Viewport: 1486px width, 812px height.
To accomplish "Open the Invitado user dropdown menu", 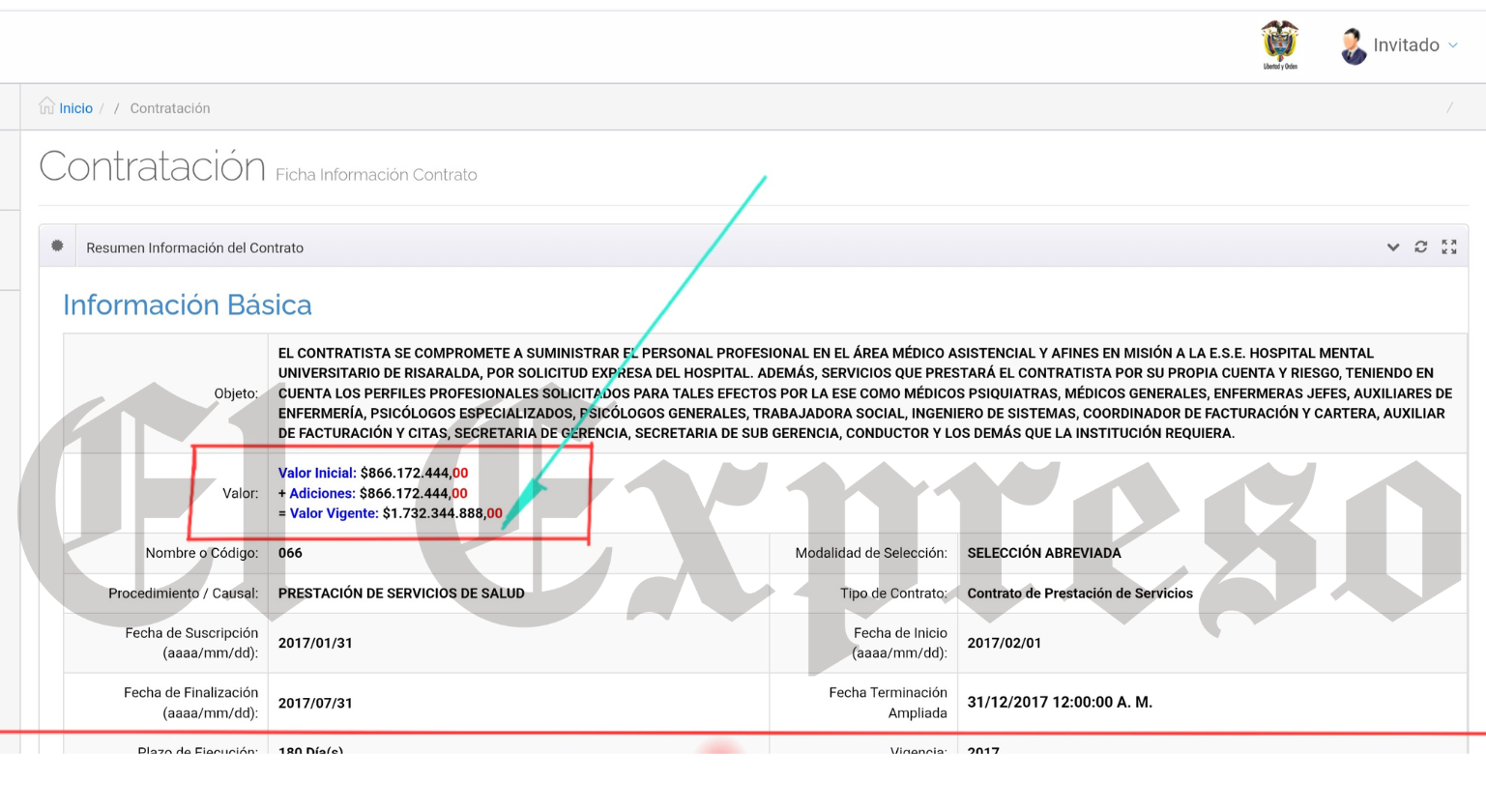I will pyautogui.click(x=1413, y=45).
